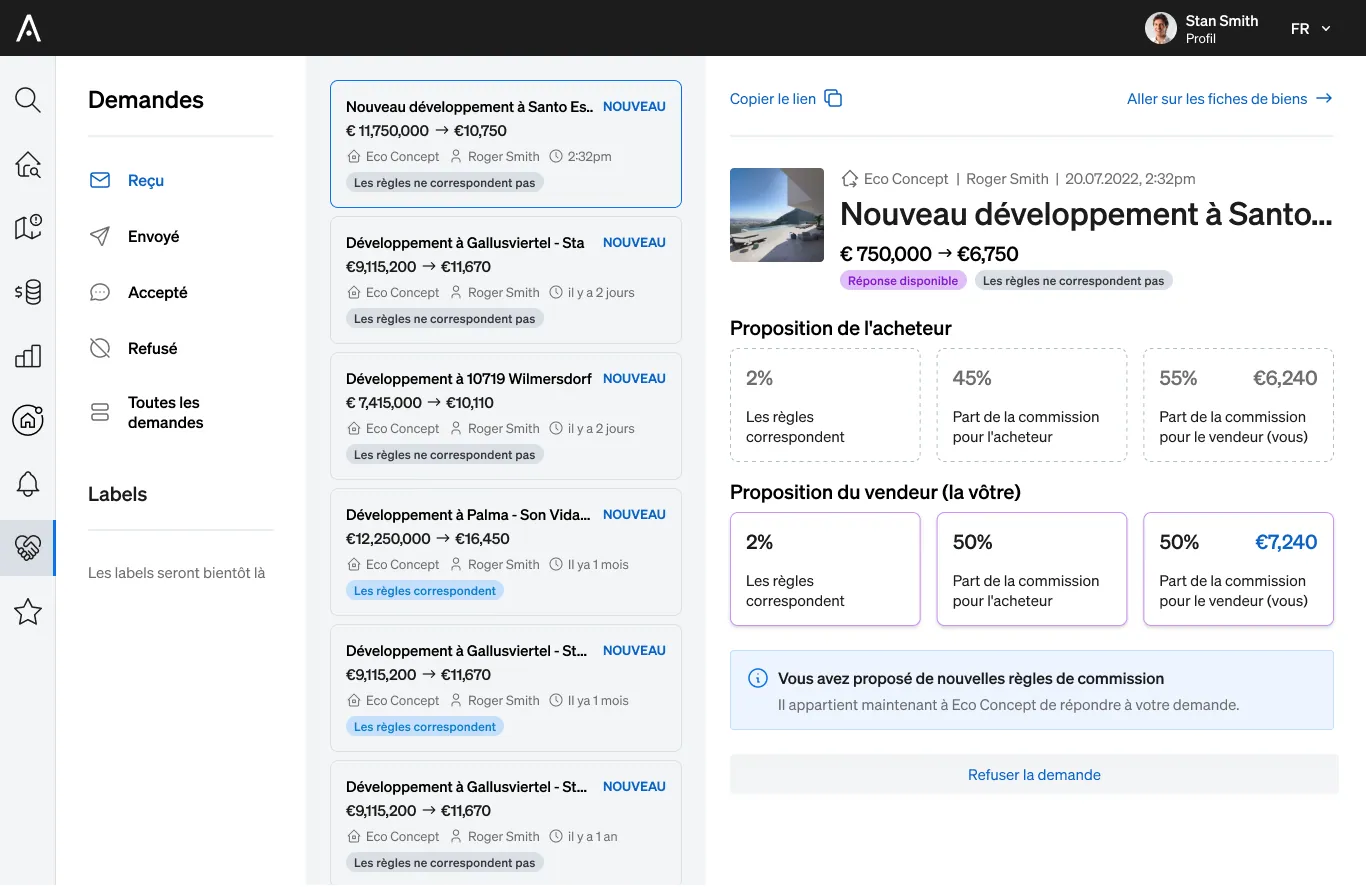Click the Eco Concept agency name in detail header
This screenshot has height=887, width=1366.
pos(906,179)
